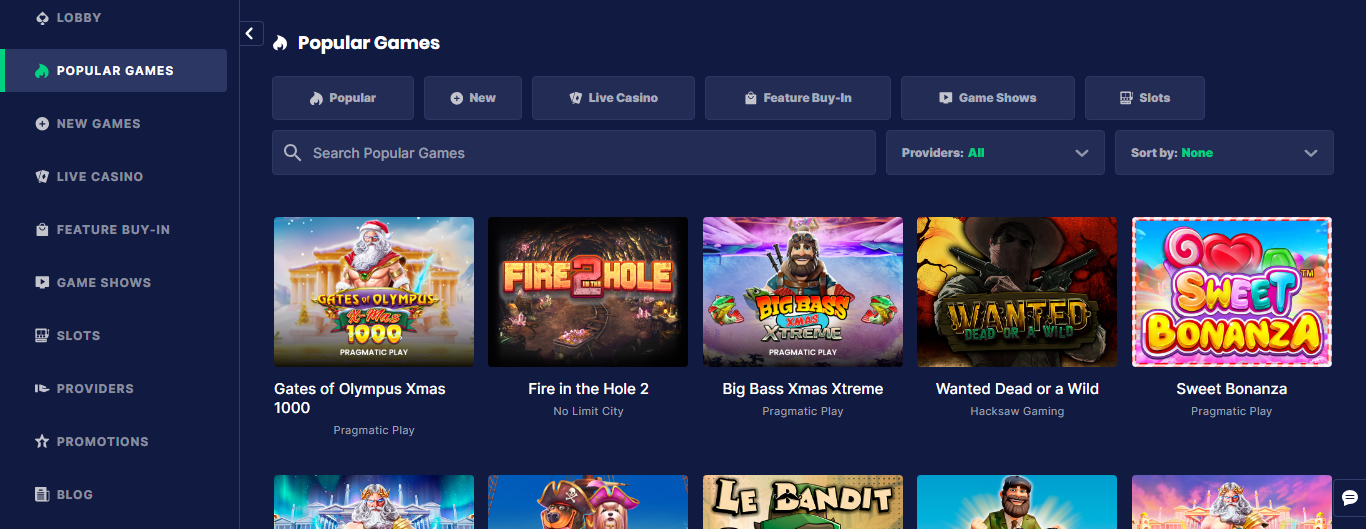Click the Lobby spade icon in sidebar
The image size is (1366, 529).
click(x=42, y=18)
